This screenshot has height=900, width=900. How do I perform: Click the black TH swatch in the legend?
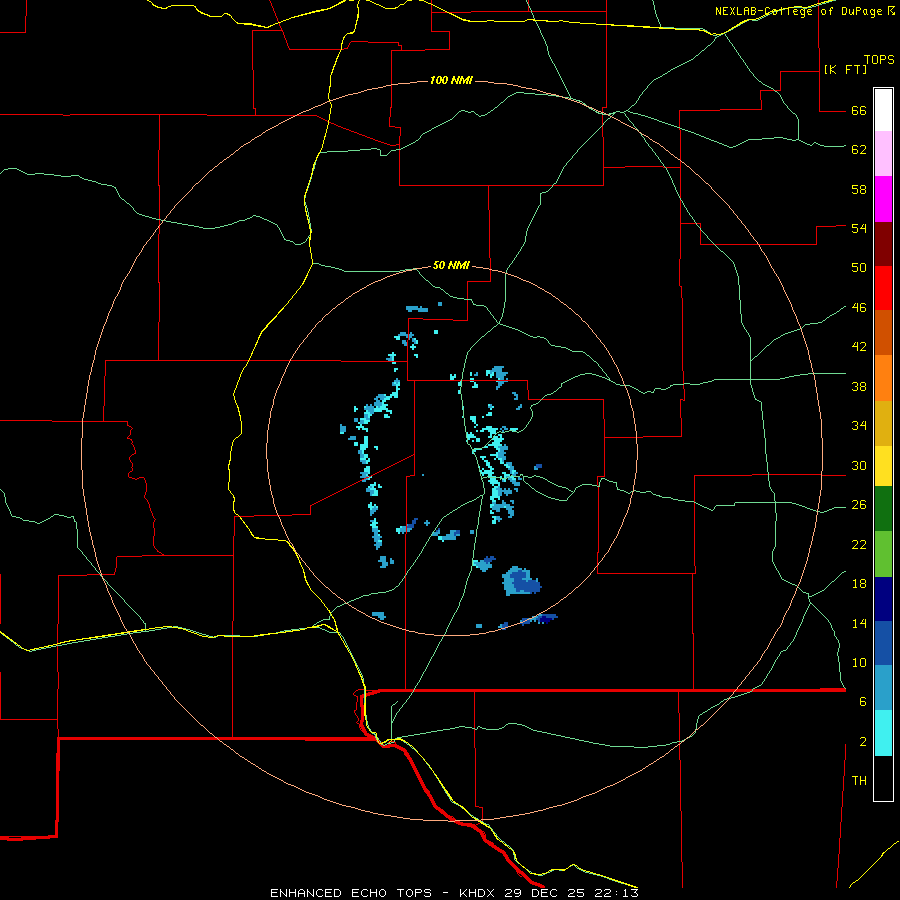click(883, 778)
